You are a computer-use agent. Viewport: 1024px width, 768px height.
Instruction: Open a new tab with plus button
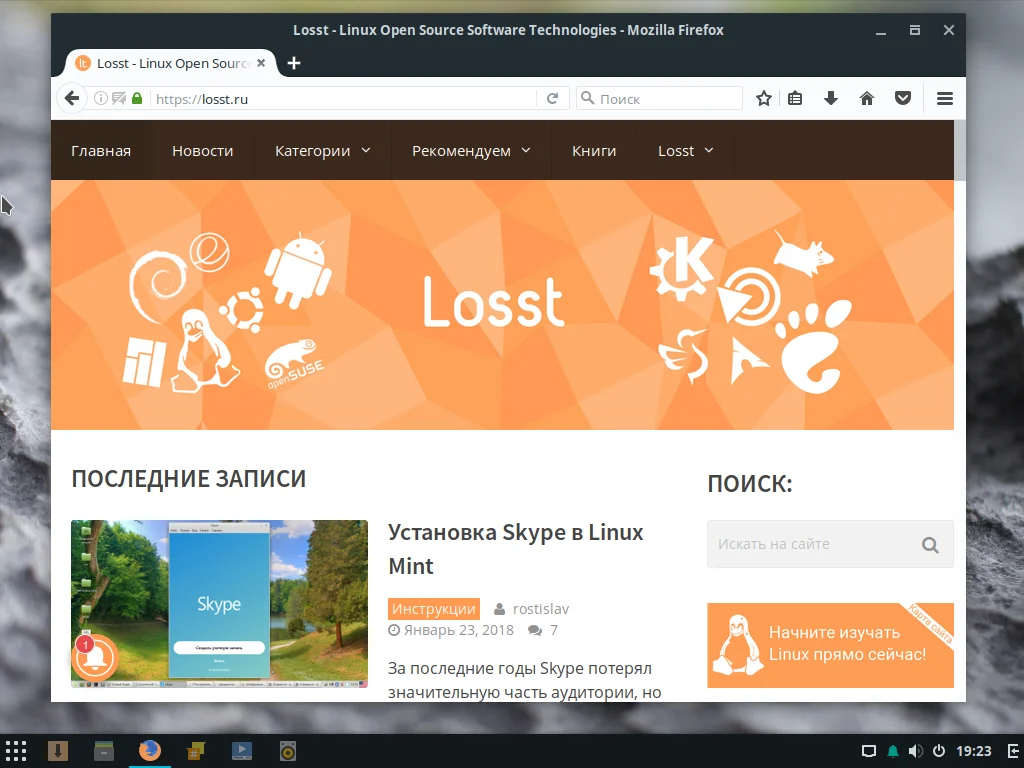click(294, 63)
